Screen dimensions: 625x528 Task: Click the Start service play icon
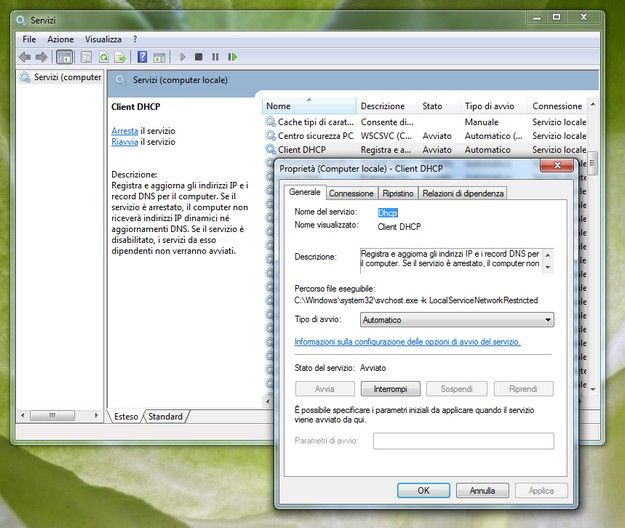(183, 57)
